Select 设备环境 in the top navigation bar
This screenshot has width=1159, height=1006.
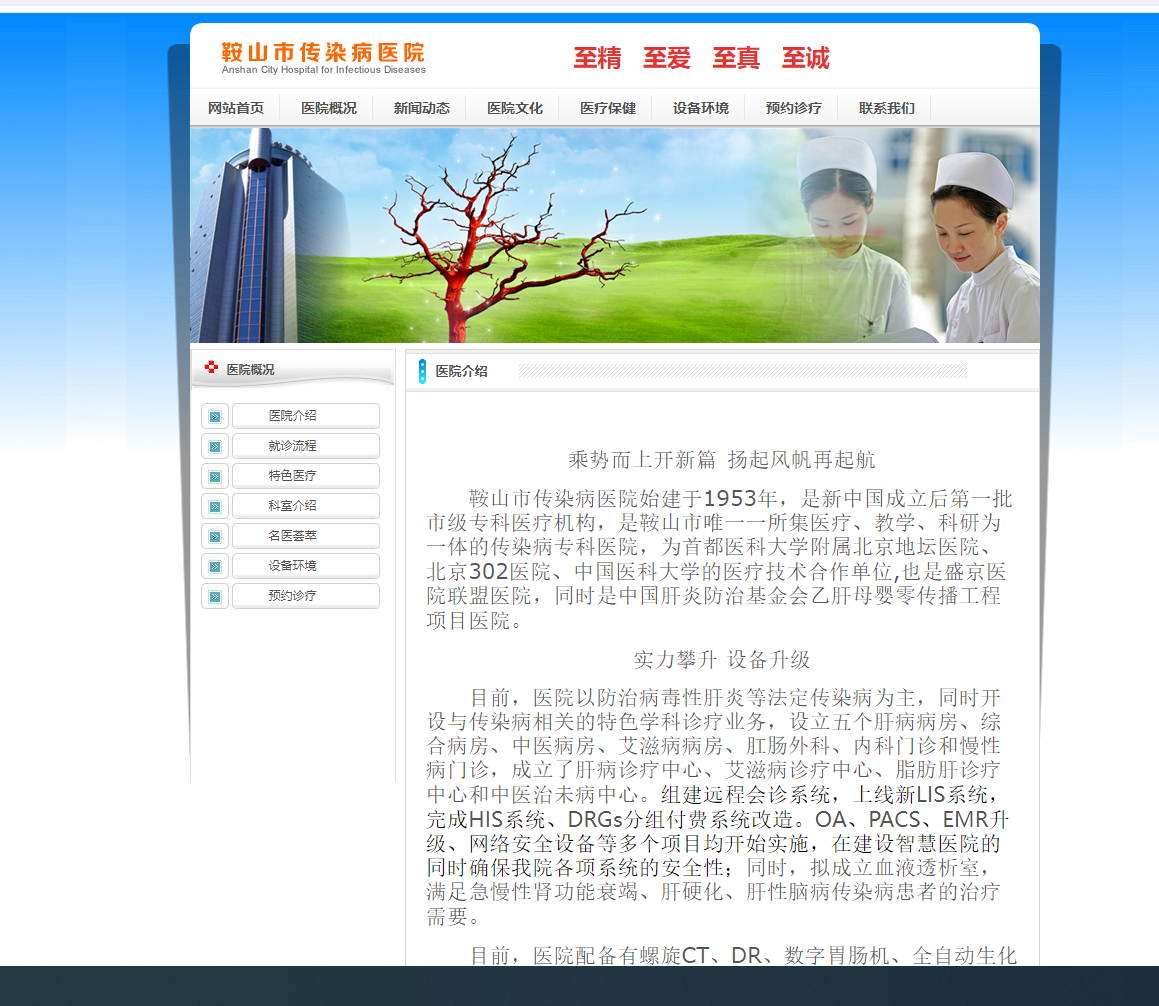(701, 108)
